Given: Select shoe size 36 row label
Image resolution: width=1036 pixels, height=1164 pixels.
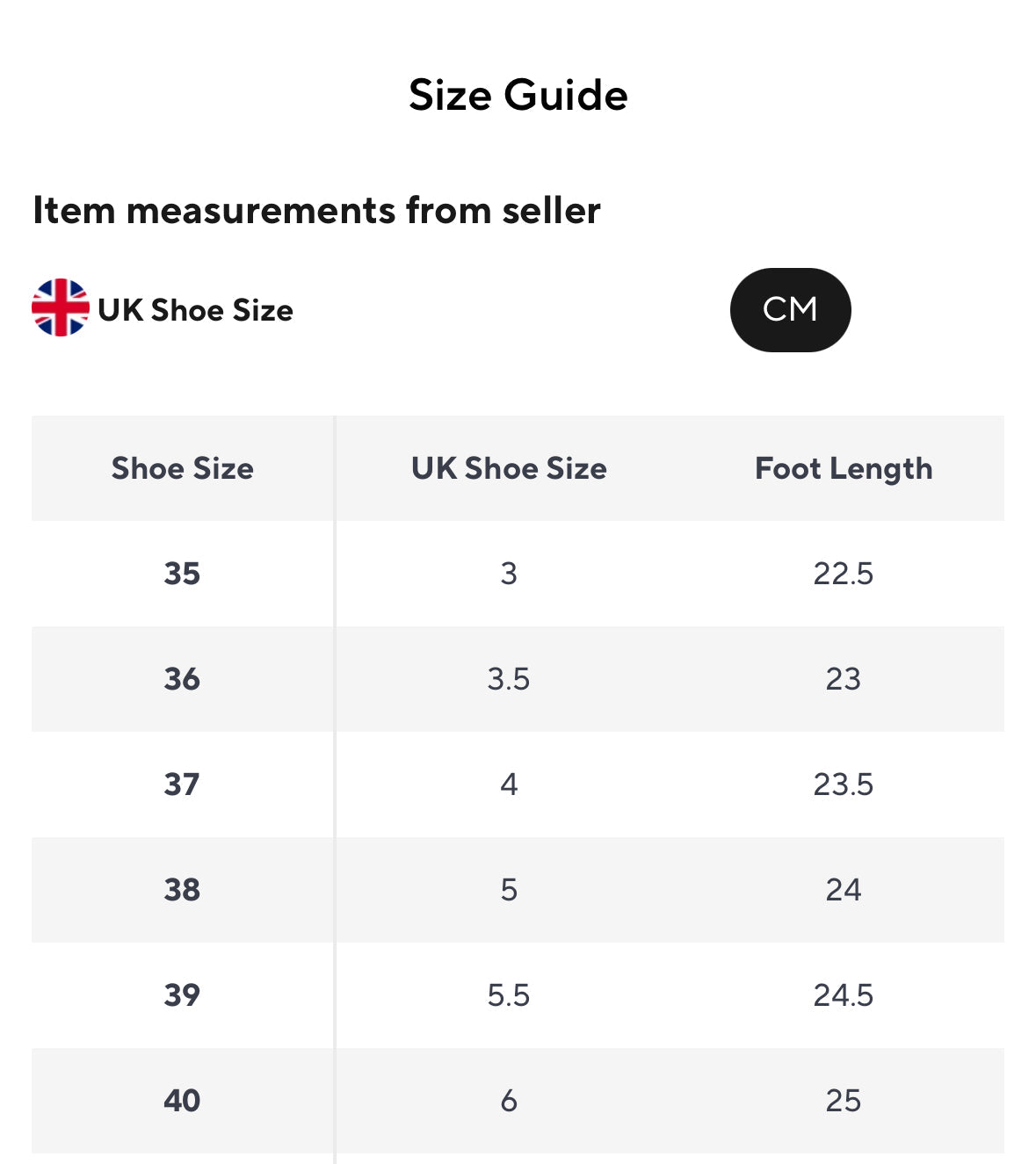Looking at the screenshot, I should click(x=182, y=679).
